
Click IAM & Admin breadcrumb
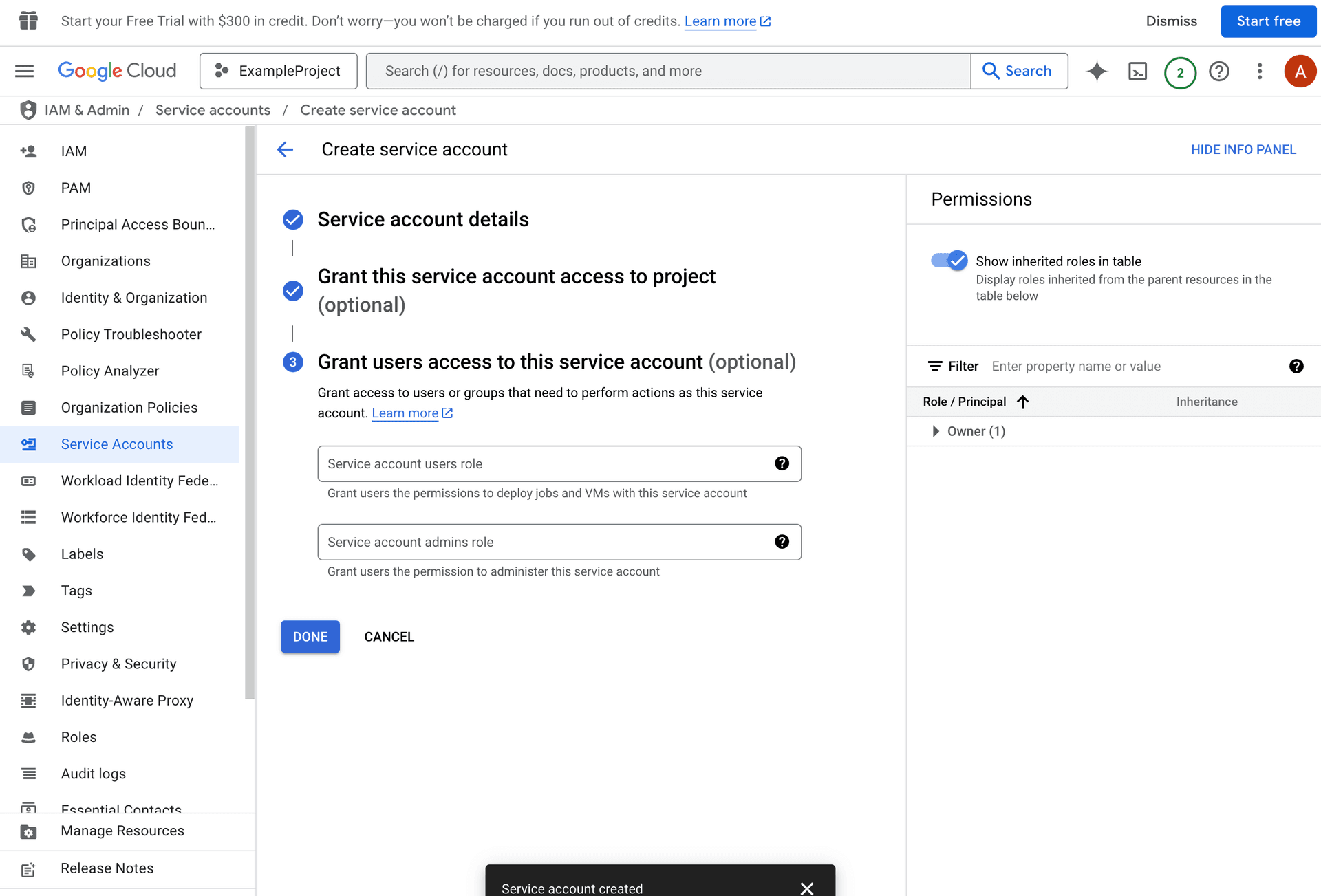pyautogui.click(x=87, y=110)
